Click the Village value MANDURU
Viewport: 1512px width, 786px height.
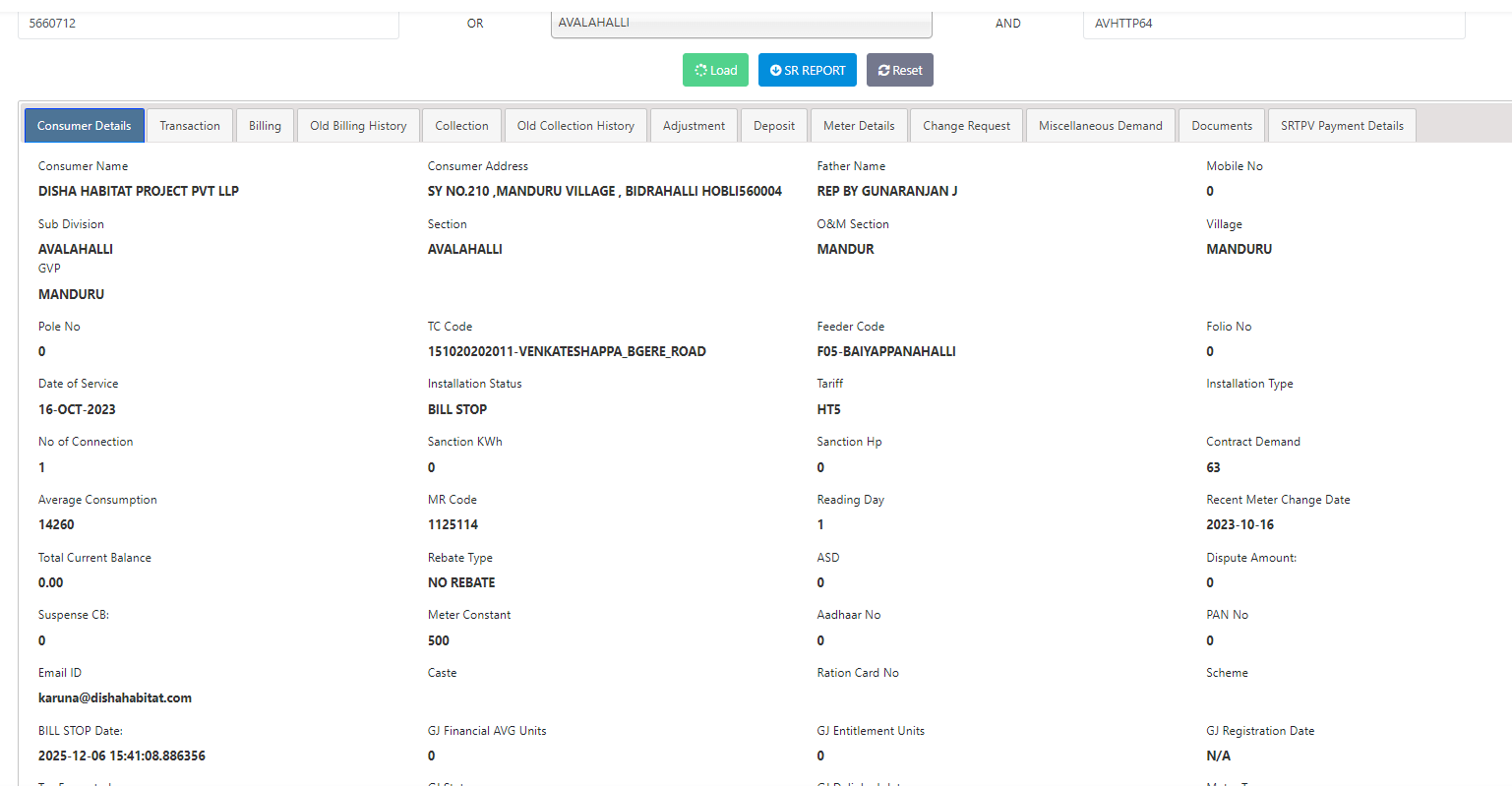click(x=1240, y=249)
